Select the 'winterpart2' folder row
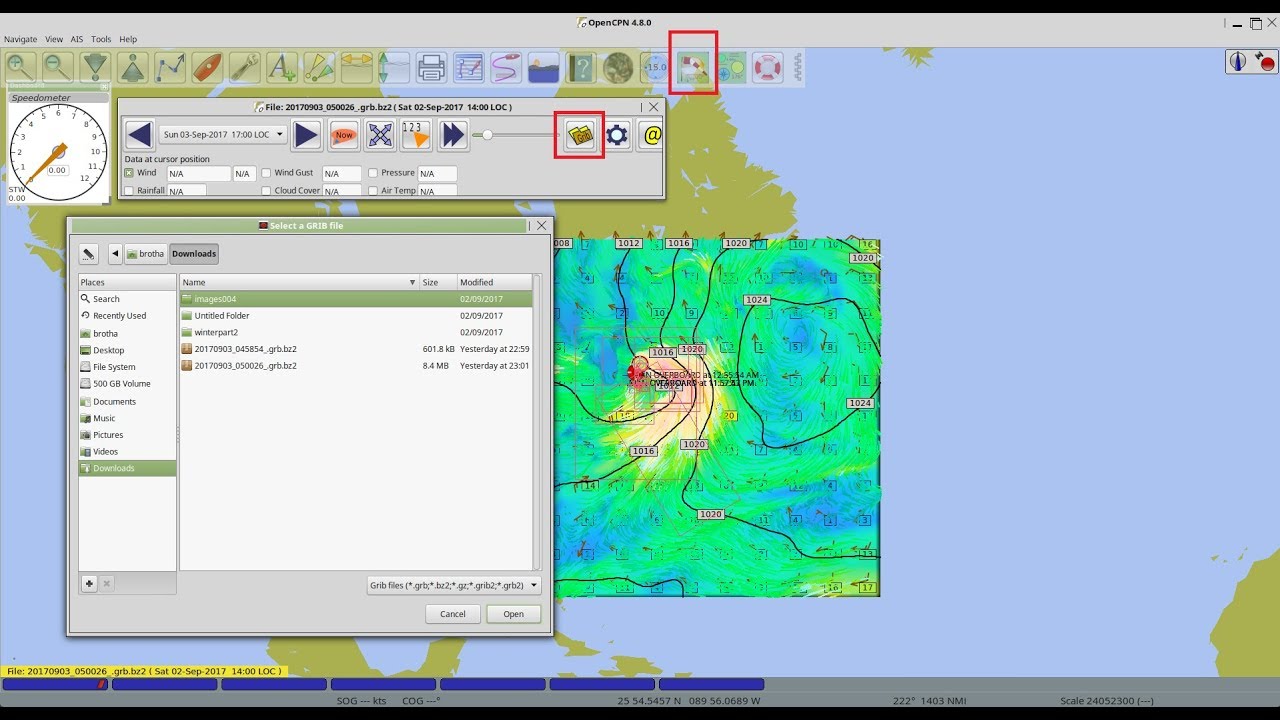This screenshot has height=720, width=1280. [x=355, y=332]
